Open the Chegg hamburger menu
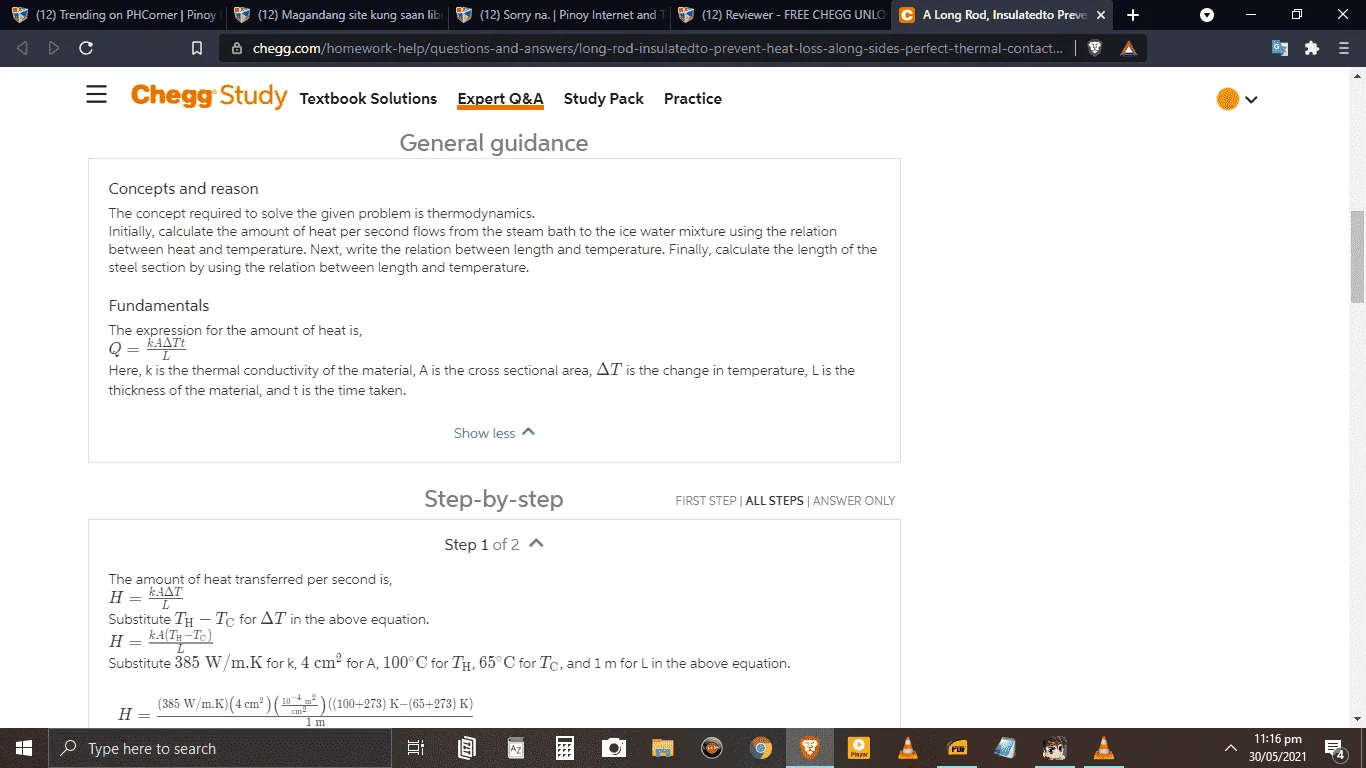 pyautogui.click(x=96, y=95)
